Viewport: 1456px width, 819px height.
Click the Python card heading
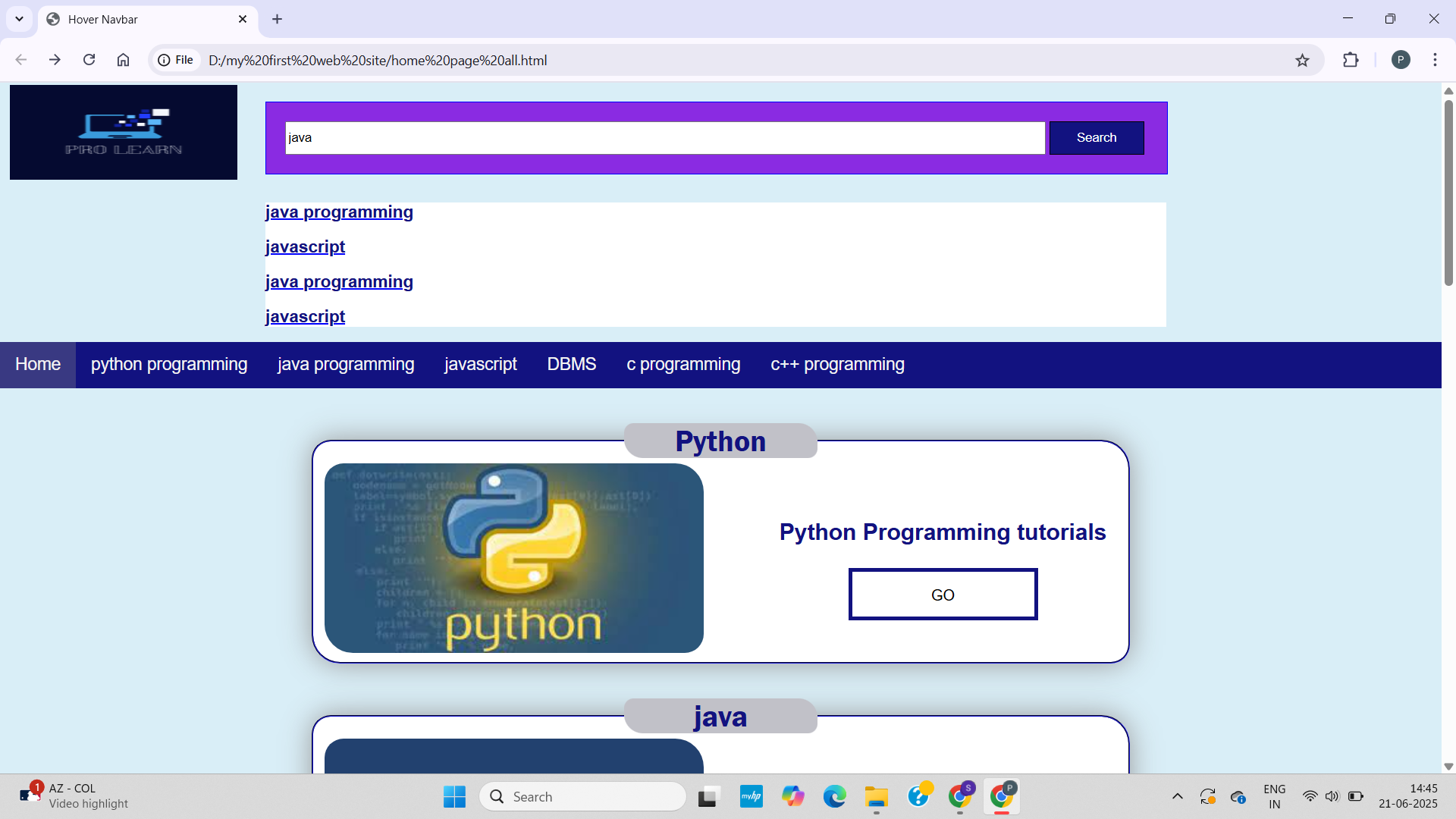pyautogui.click(x=720, y=441)
